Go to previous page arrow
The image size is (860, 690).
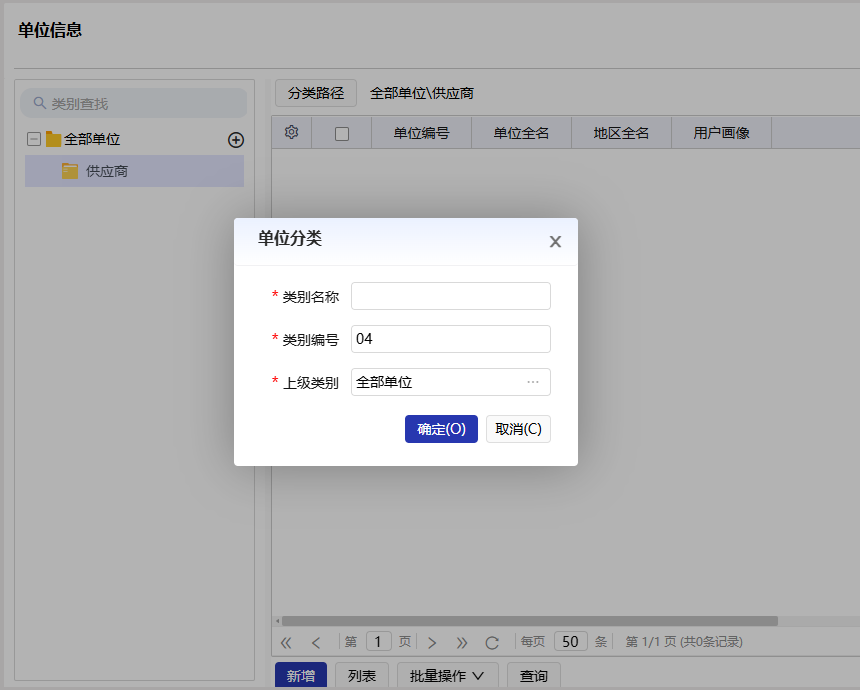[316, 641]
